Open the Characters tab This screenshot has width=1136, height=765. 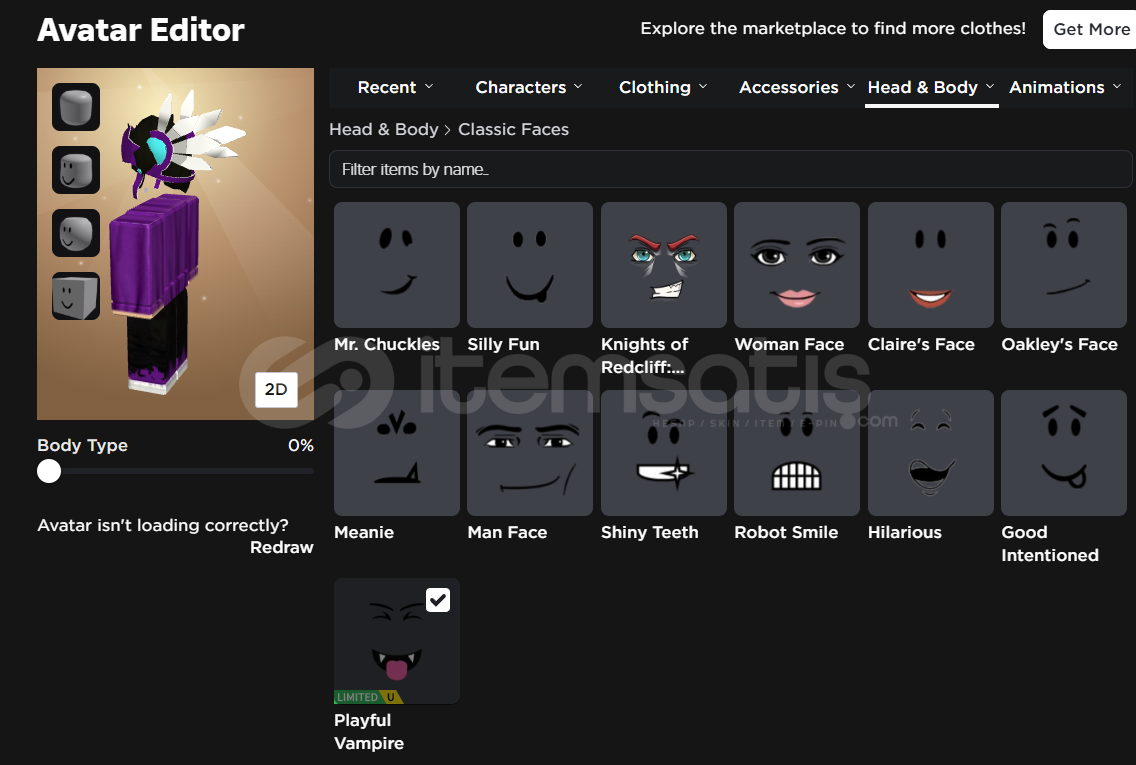click(x=529, y=88)
